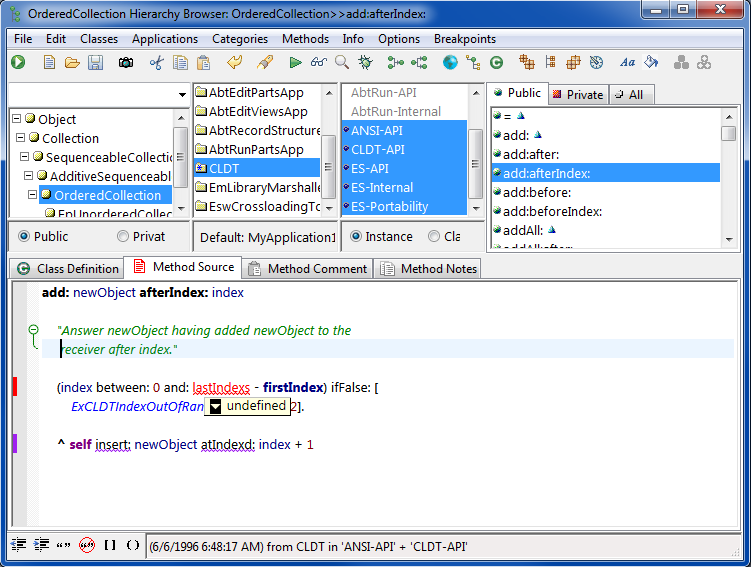Click the globe icon in toolbar

click(450, 62)
